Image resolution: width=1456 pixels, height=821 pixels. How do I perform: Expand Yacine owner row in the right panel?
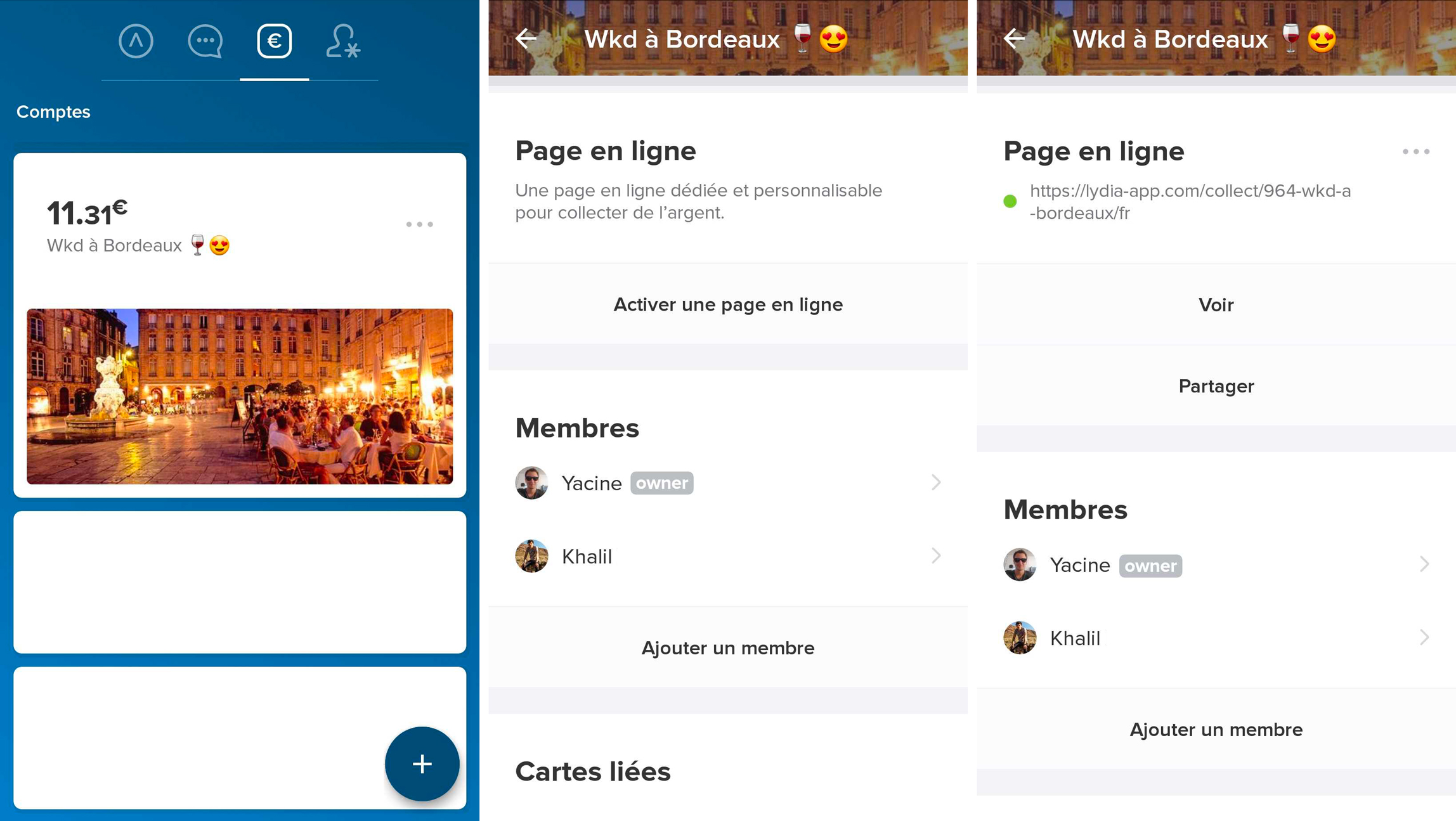(1216, 565)
